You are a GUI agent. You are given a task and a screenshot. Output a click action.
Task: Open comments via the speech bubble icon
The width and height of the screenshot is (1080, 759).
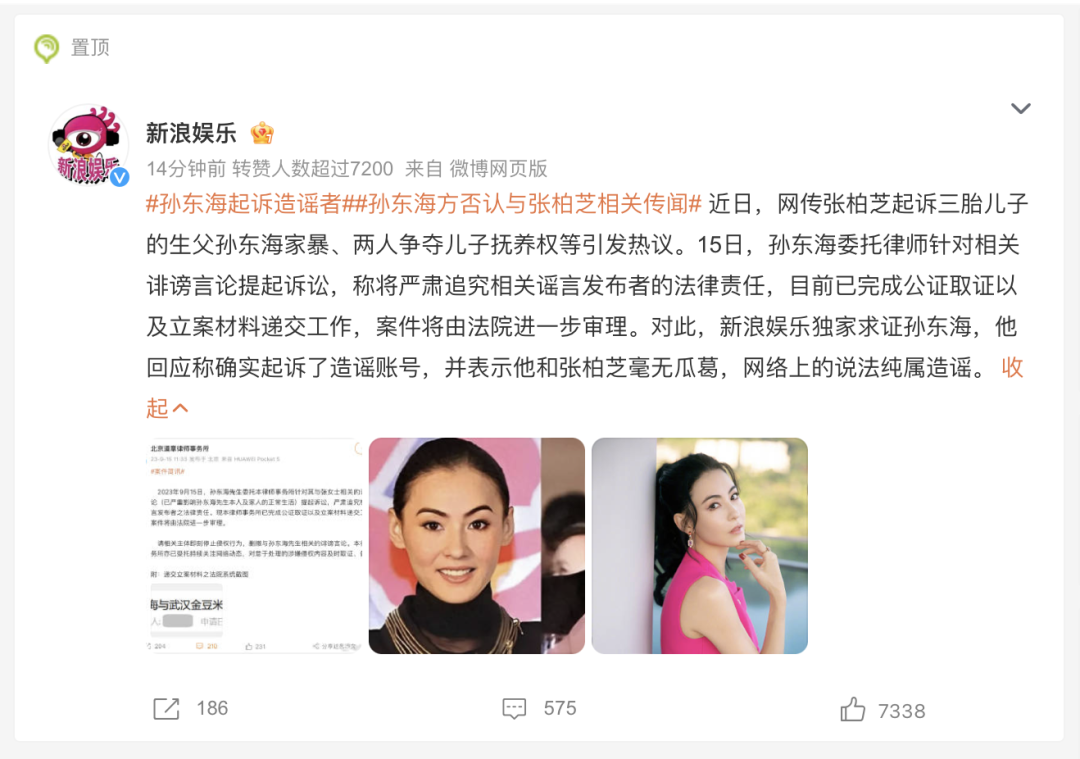(x=514, y=709)
